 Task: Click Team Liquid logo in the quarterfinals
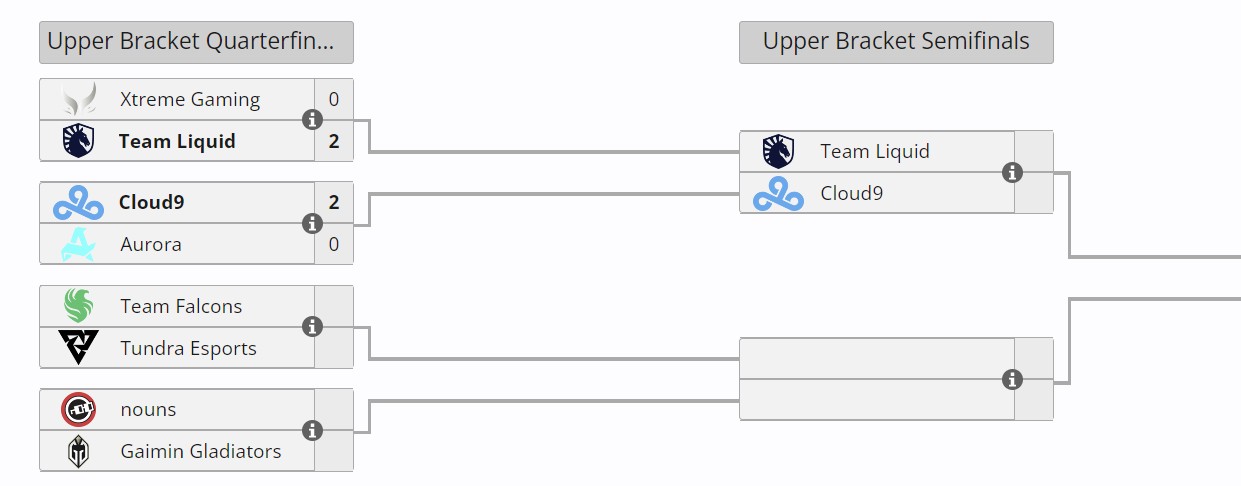point(78,141)
